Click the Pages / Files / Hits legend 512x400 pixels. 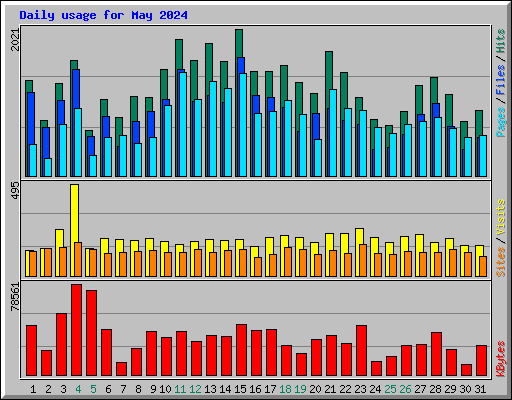point(501,83)
